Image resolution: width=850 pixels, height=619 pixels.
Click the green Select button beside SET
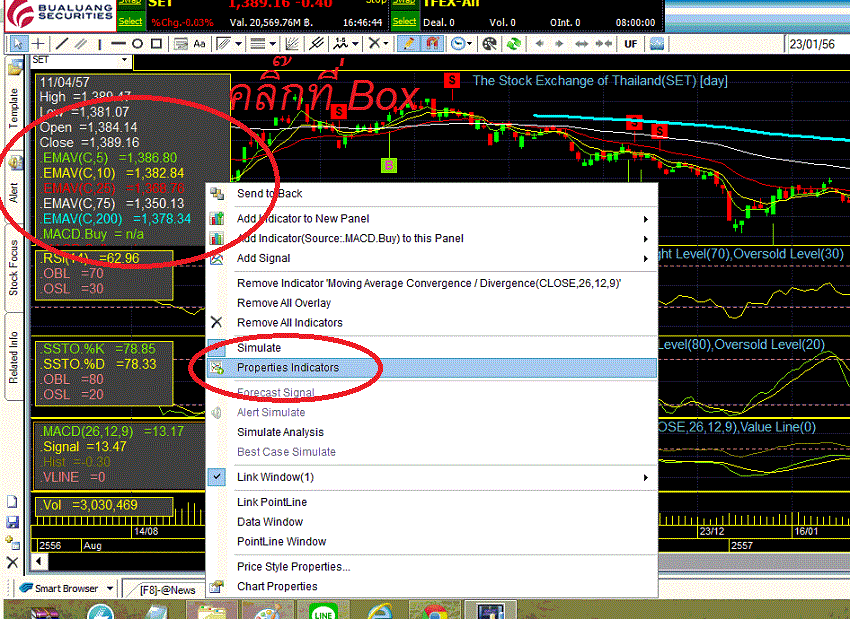131,22
